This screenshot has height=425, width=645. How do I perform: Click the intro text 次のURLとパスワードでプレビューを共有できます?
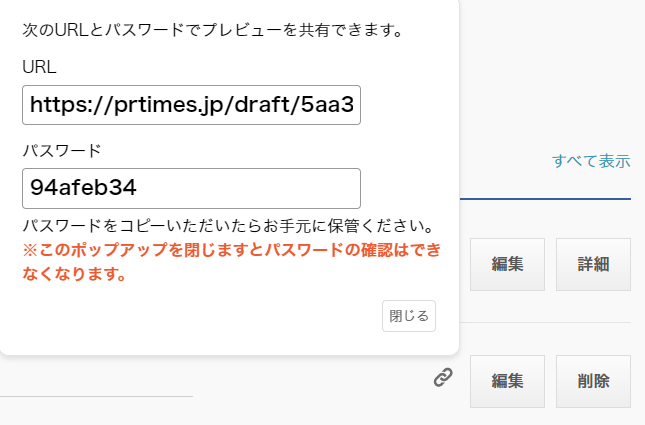pyautogui.click(x=212, y=30)
